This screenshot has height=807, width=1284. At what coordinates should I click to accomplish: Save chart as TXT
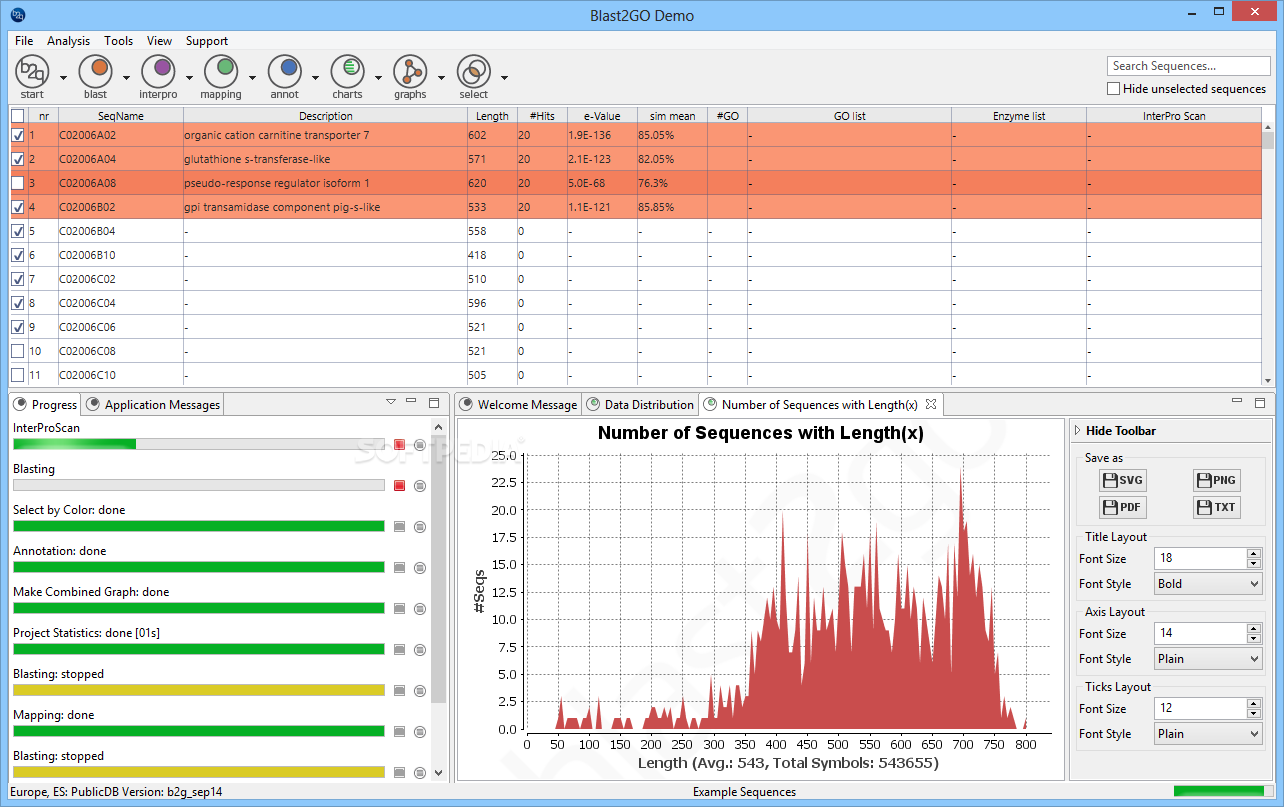1216,507
